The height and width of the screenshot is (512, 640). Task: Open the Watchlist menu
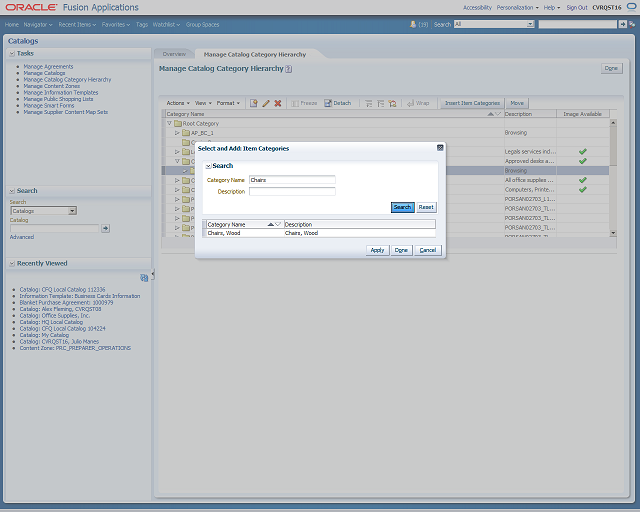166,24
